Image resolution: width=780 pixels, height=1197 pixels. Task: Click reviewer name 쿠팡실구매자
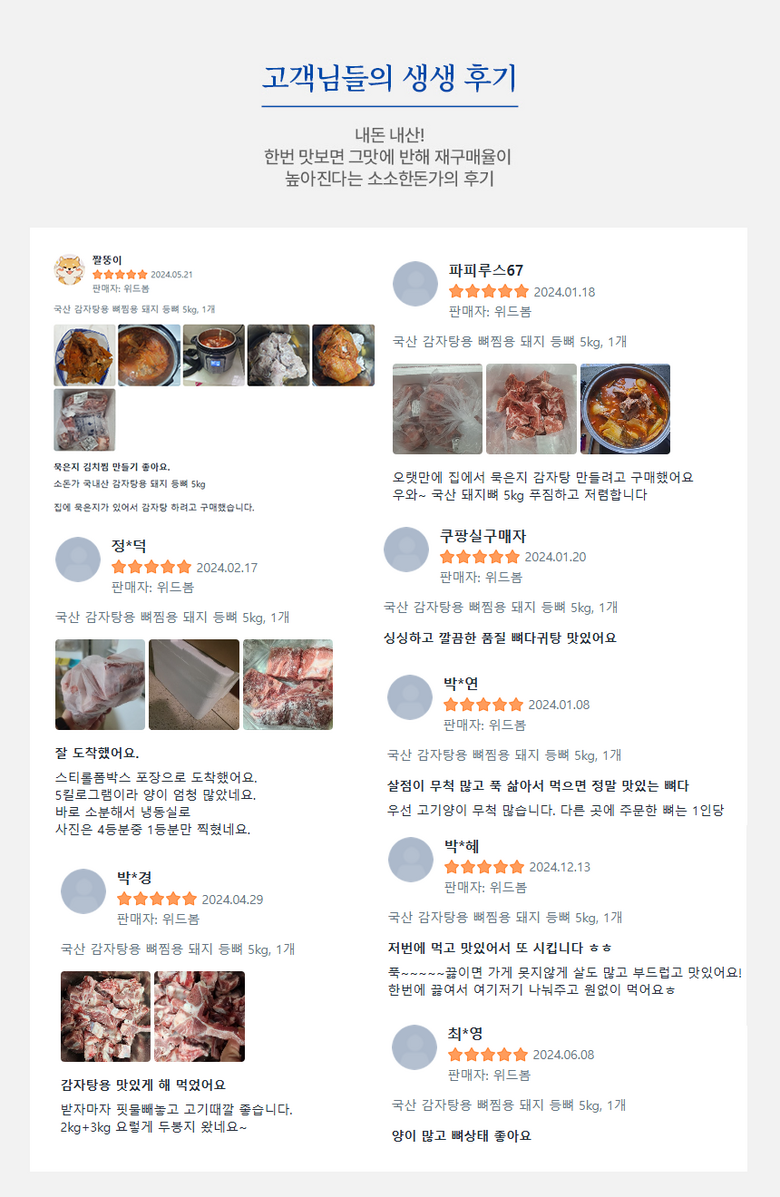482,536
